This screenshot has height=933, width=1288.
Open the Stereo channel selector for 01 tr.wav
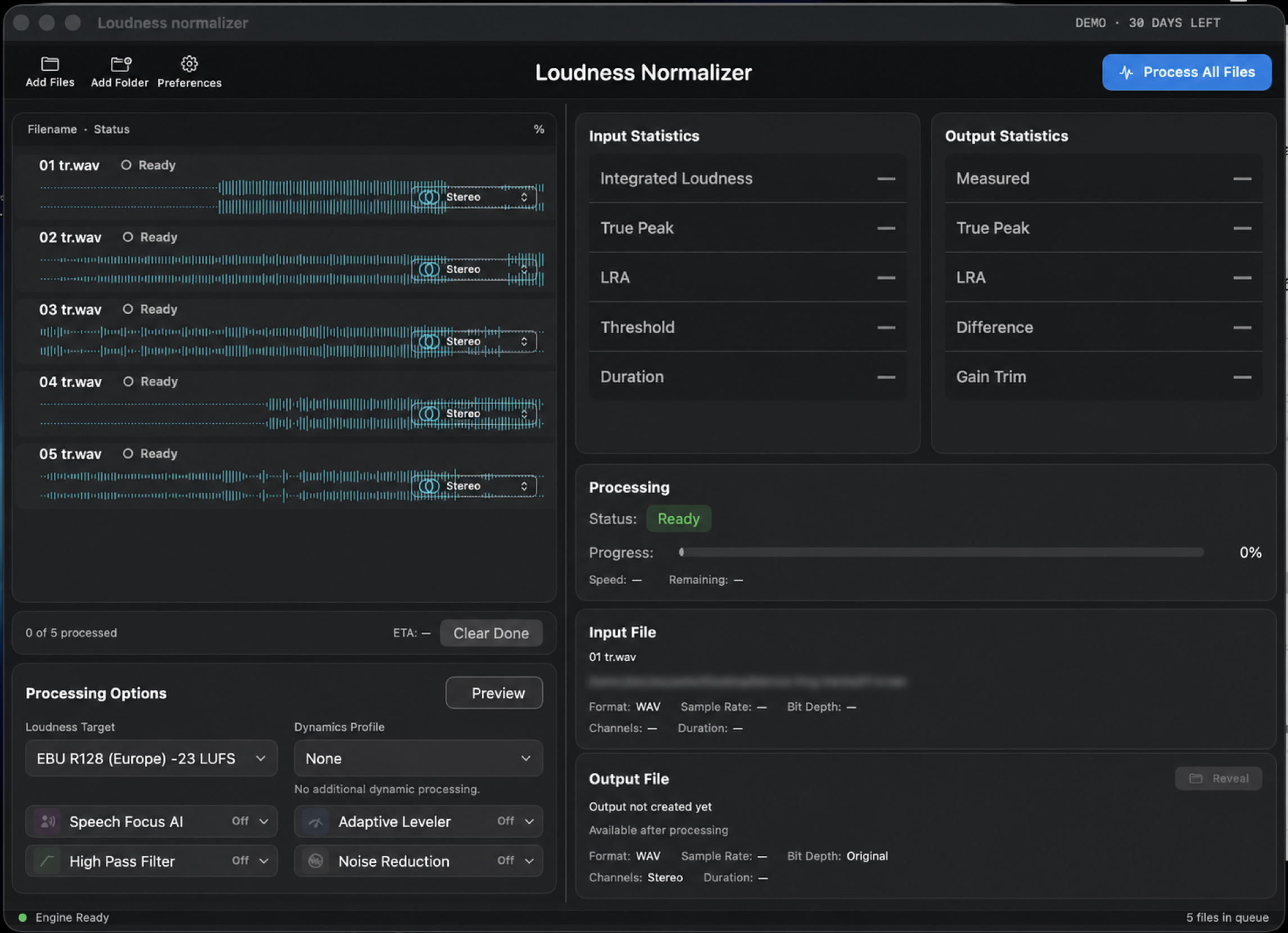[x=474, y=197]
